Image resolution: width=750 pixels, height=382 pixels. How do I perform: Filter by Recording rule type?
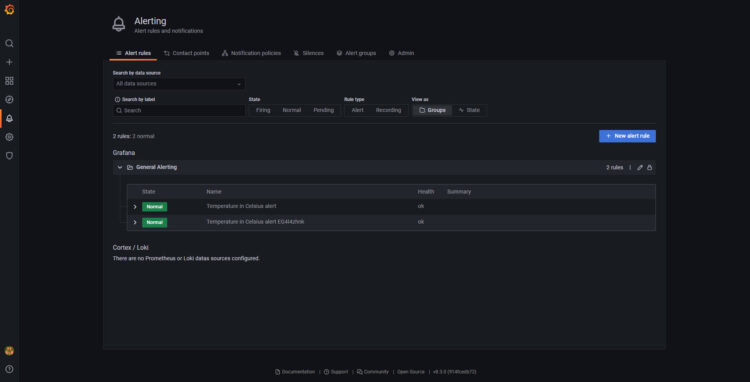click(388, 110)
